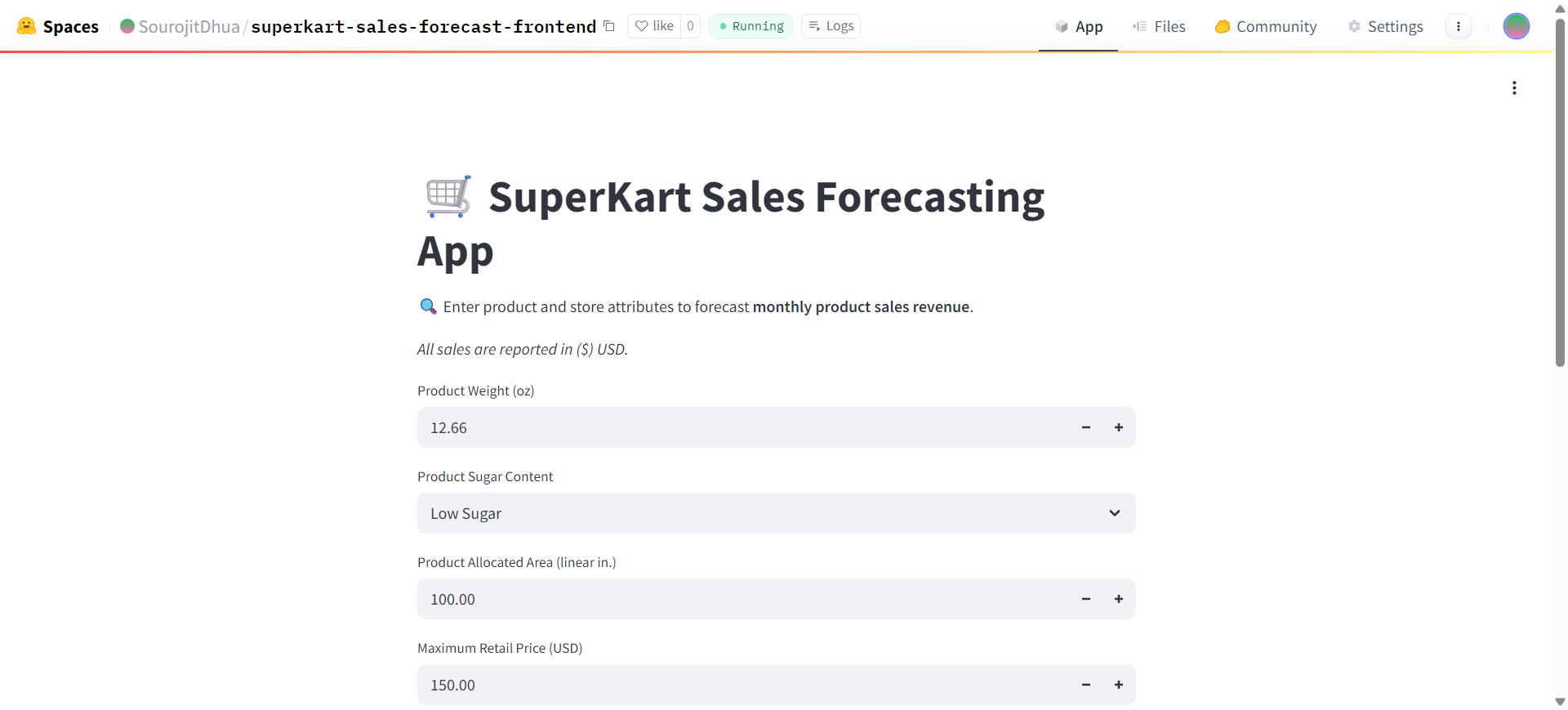Expand the Product Sugar Content dropdown

coord(776,513)
